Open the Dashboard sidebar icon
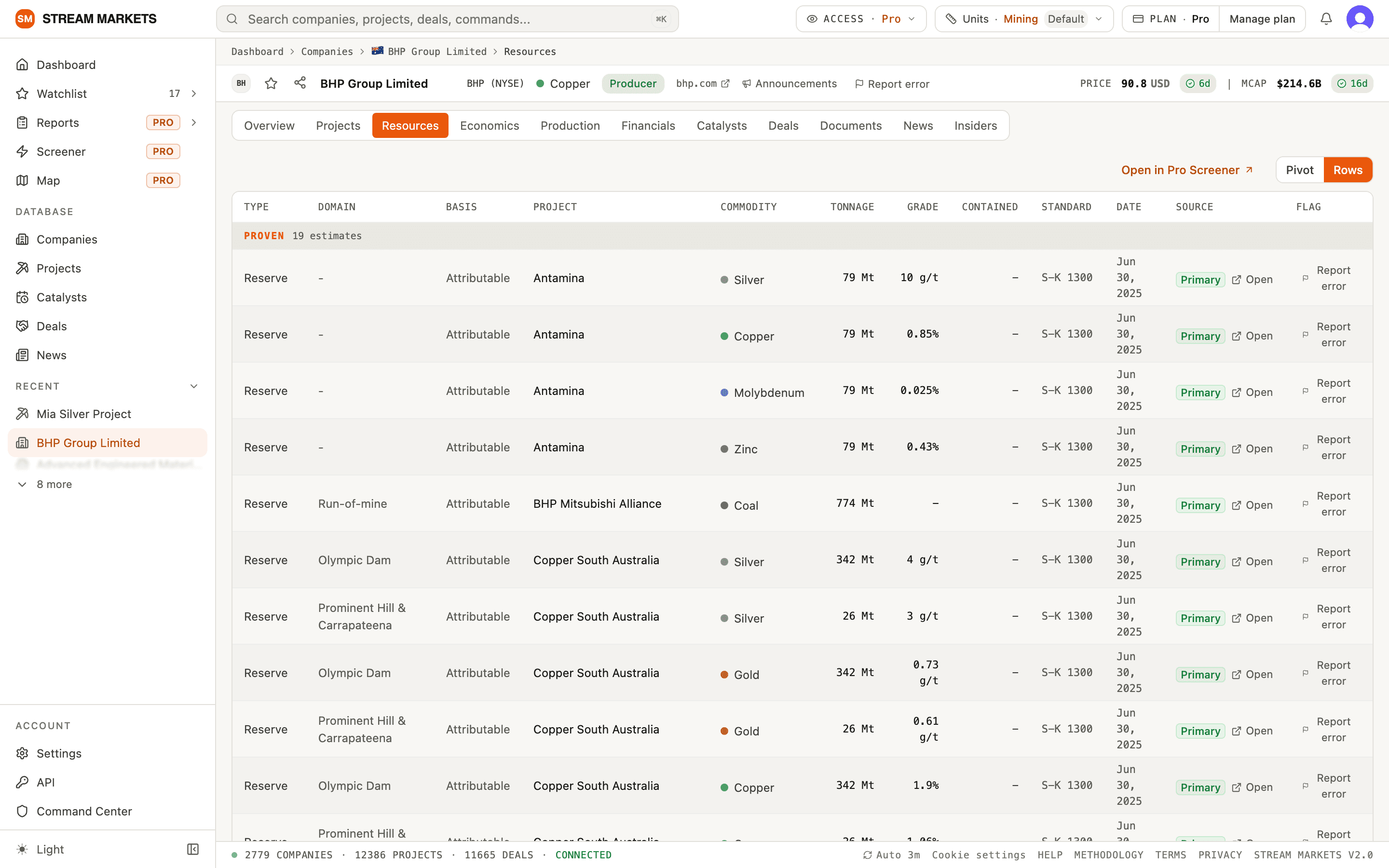 tap(22, 64)
